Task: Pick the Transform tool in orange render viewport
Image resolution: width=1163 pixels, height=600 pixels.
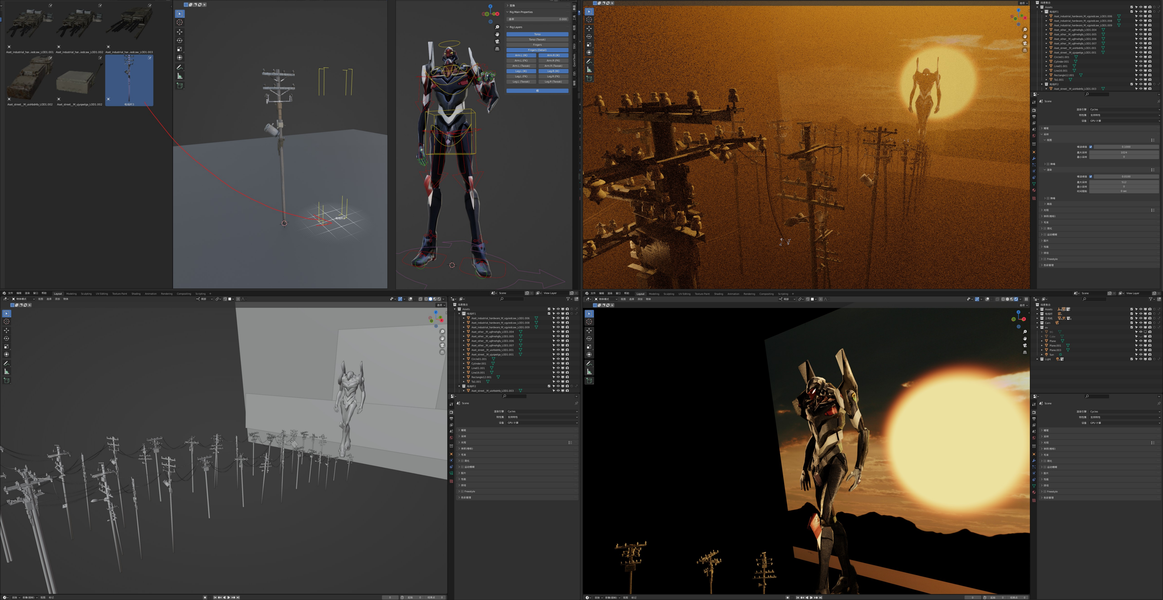Action: 589,53
